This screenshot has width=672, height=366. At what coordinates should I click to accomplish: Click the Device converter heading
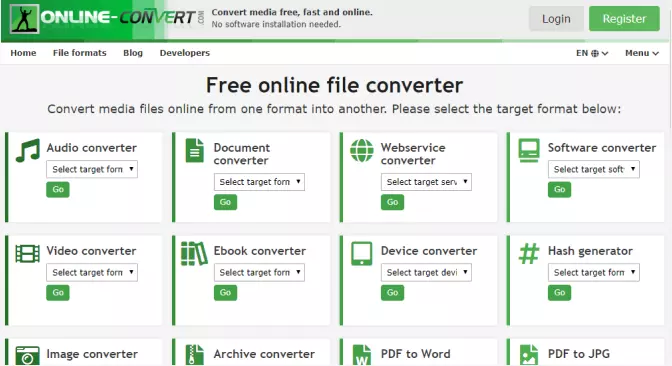pyautogui.click(x=429, y=251)
